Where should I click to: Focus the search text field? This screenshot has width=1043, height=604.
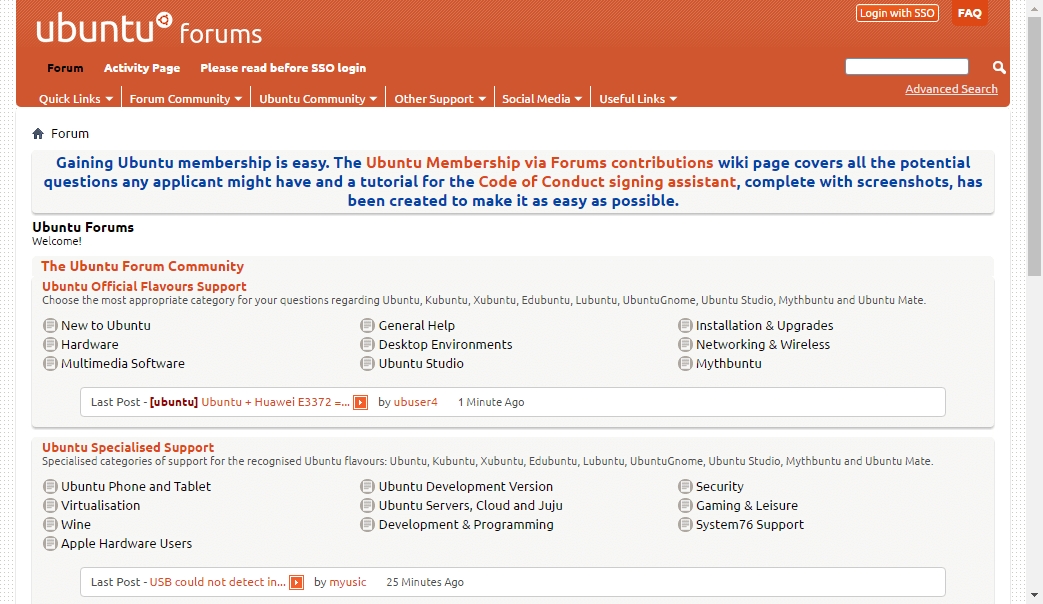pyautogui.click(x=907, y=67)
